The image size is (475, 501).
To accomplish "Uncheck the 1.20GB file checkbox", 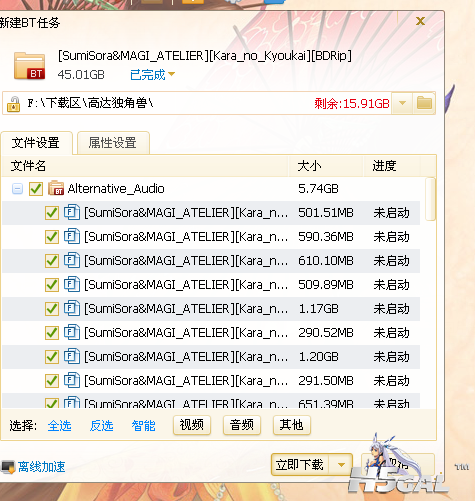I will [x=52, y=357].
